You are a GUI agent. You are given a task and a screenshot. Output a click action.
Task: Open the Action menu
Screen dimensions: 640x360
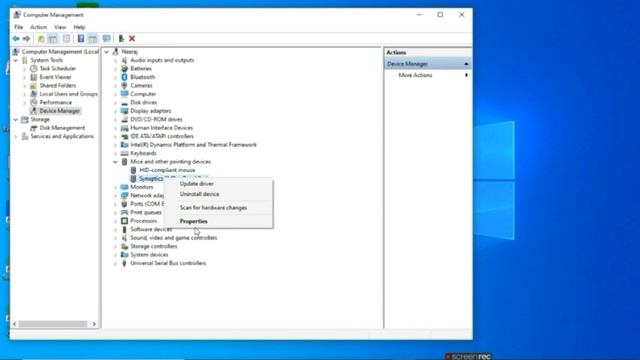coord(38,27)
